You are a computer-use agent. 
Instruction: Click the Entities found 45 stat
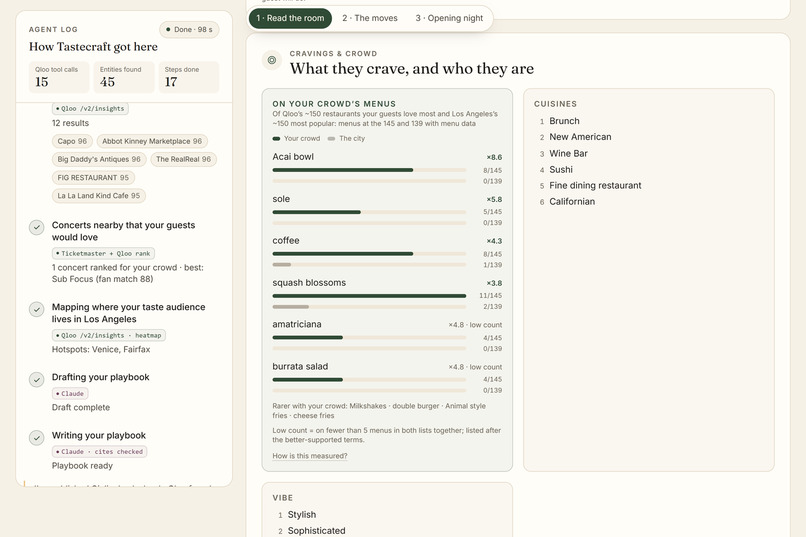coord(124,77)
